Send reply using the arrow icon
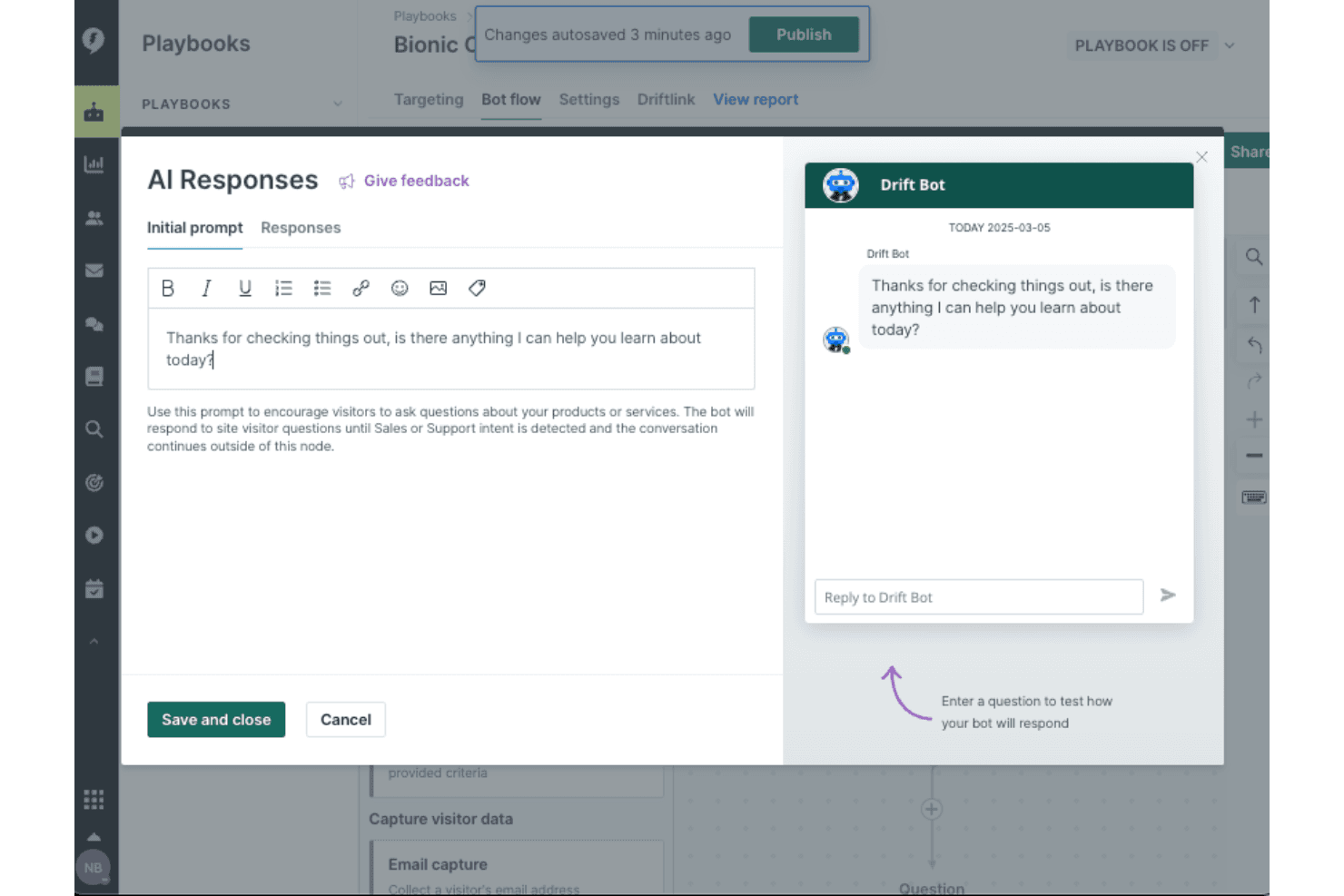1344x896 pixels. point(1168,596)
